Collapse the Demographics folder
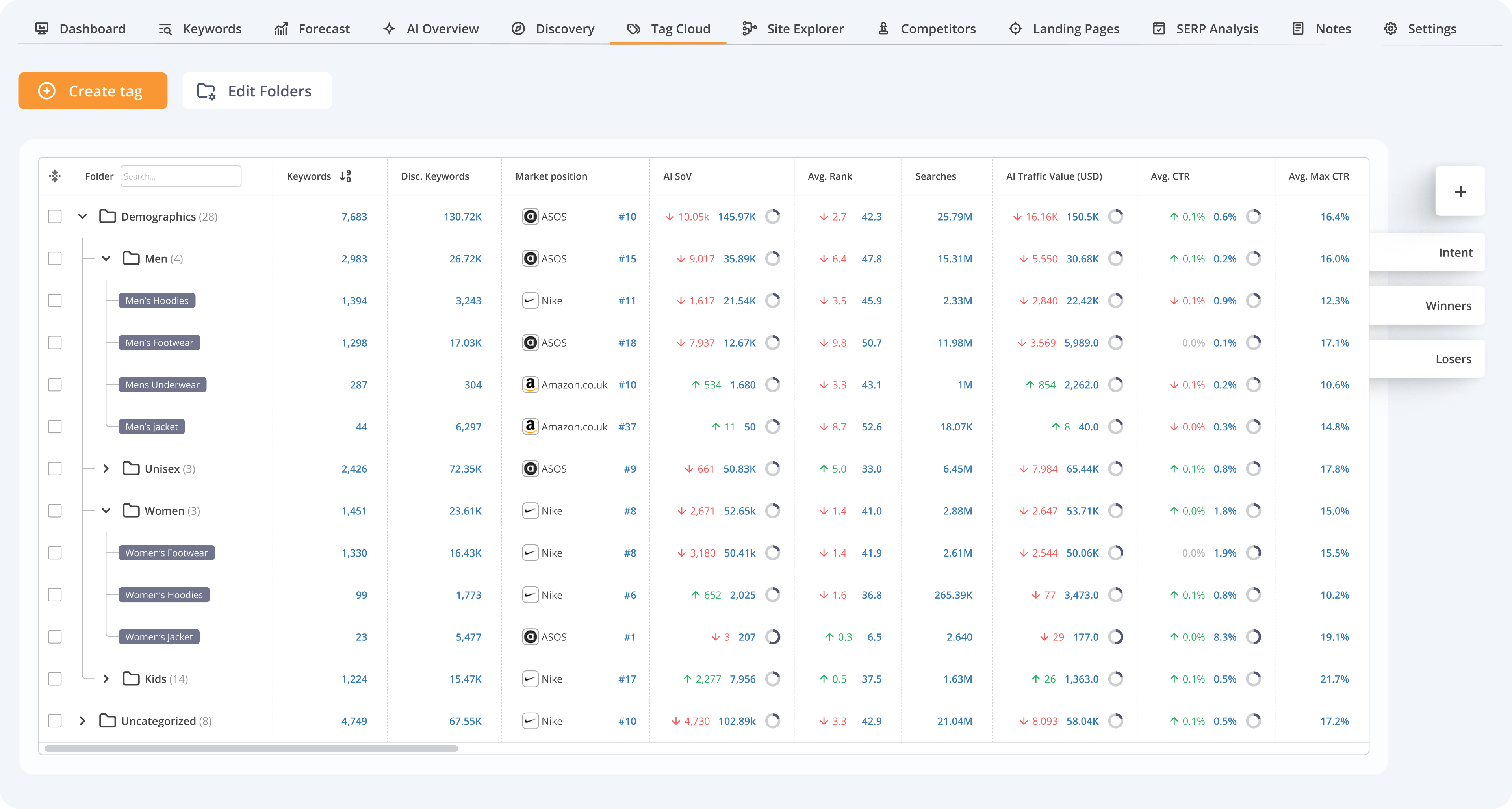The height and width of the screenshot is (809, 1512). [x=83, y=217]
